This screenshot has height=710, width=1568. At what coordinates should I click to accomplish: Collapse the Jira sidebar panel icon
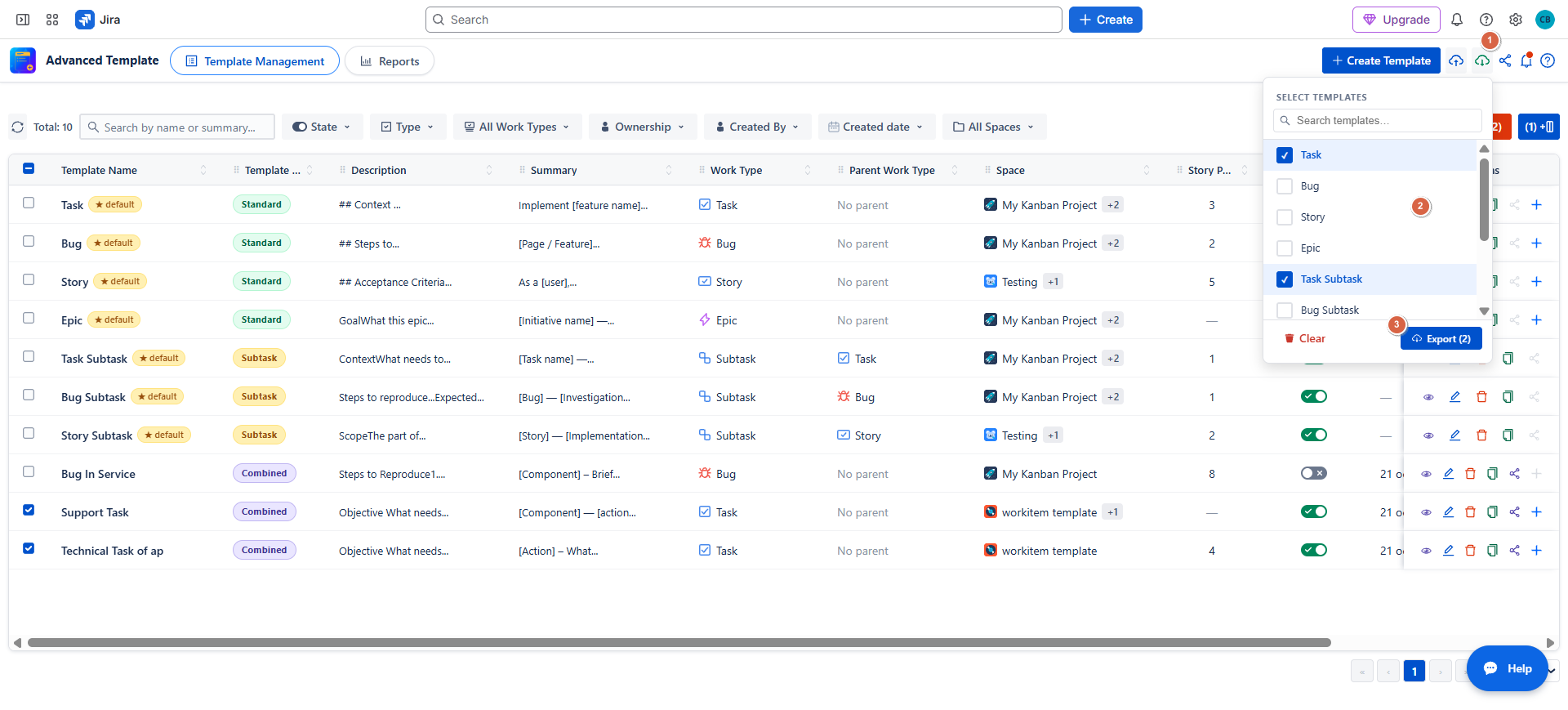pyautogui.click(x=23, y=20)
